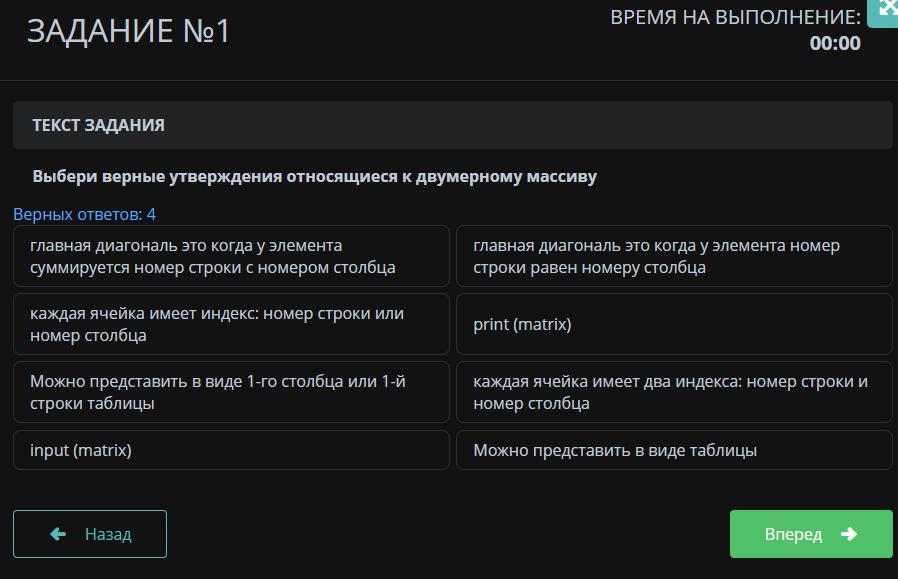898x579 pixels.
Task: Click the 00:00 timer display
Action: [834, 43]
